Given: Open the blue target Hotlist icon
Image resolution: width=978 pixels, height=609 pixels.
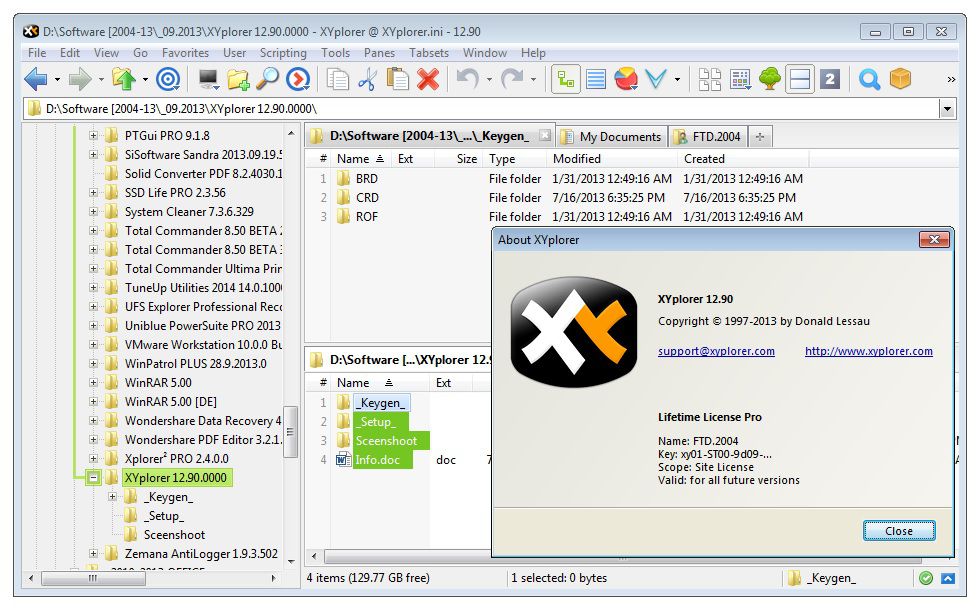Looking at the screenshot, I should tap(168, 79).
